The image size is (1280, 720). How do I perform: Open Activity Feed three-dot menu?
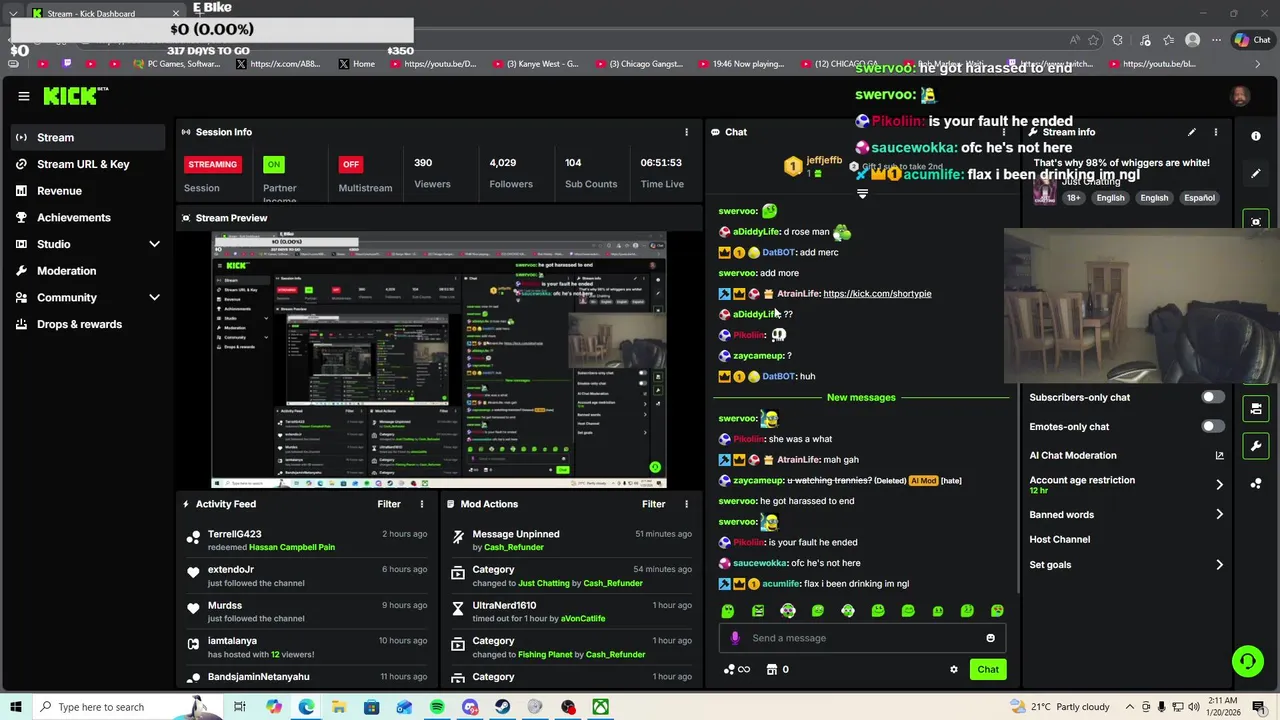(421, 504)
